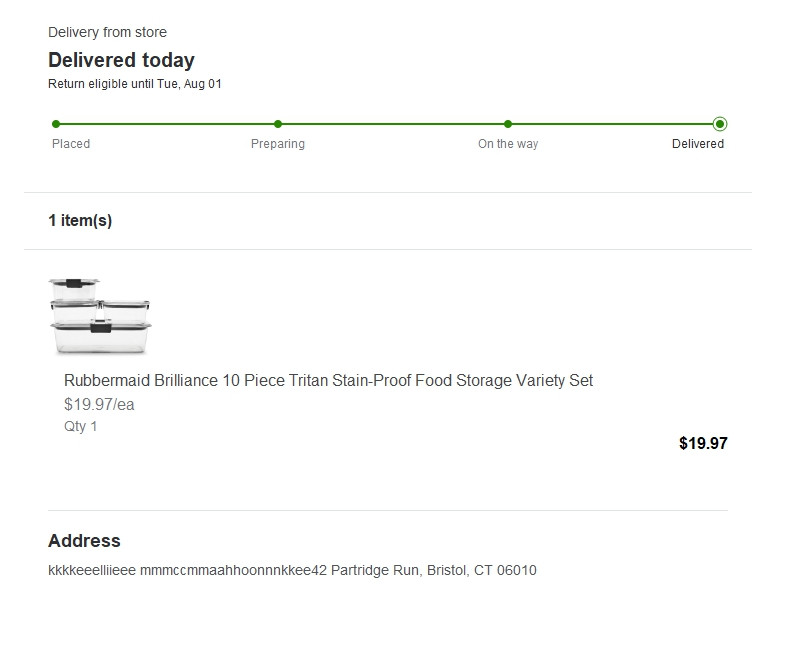Screen dimensions: 800x646
Task: Click the green progress line between Preparing and On the way
Action: pyautogui.click(x=392, y=124)
